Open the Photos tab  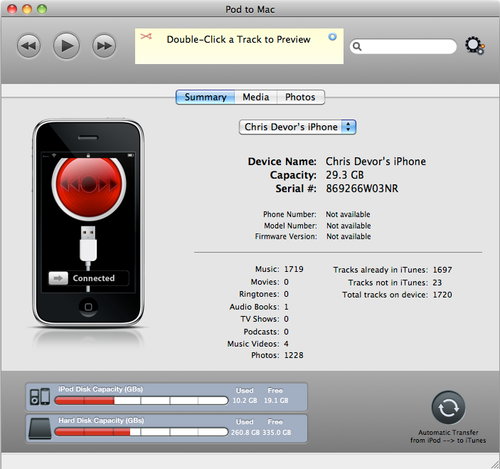coord(300,97)
